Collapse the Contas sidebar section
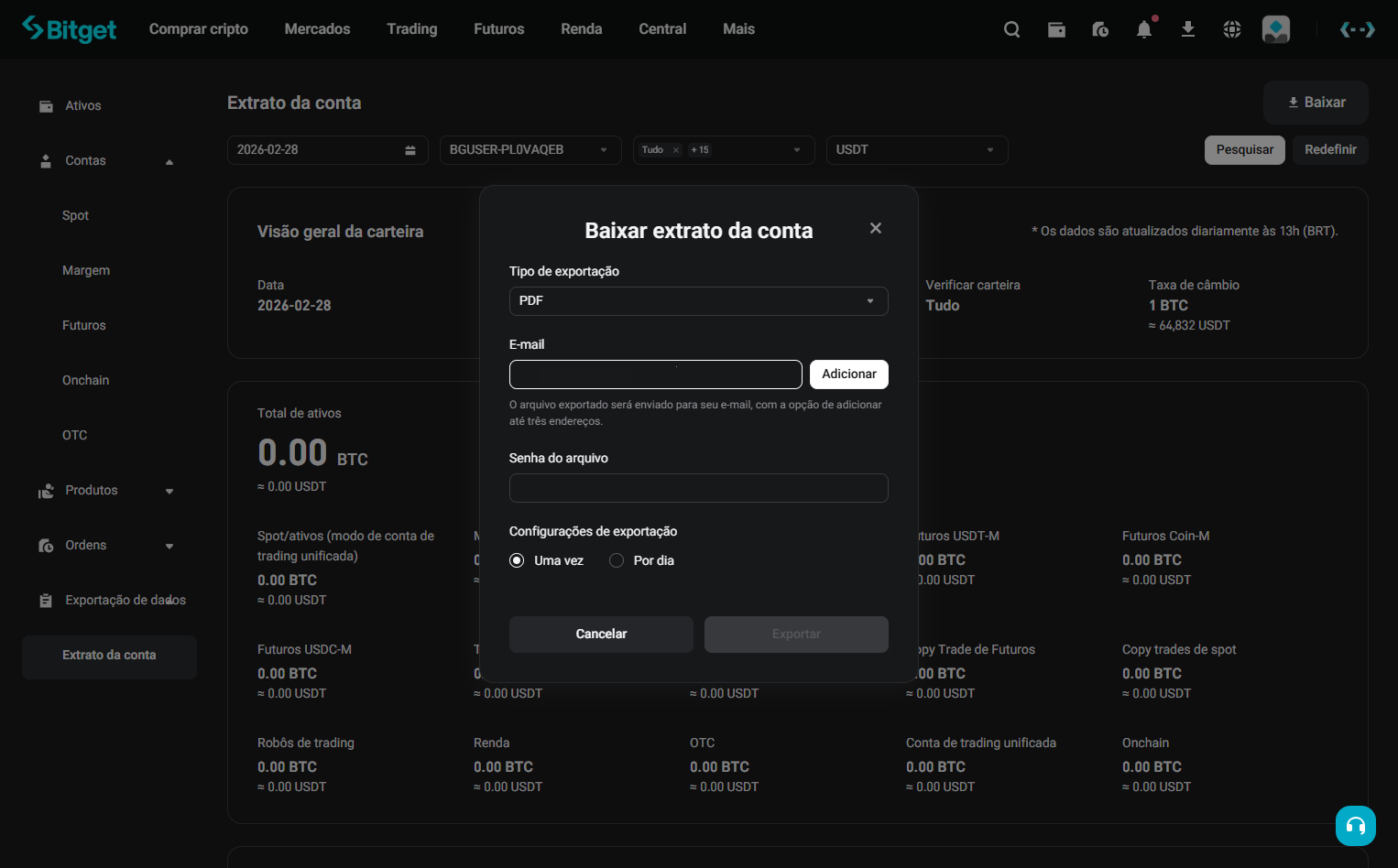The height and width of the screenshot is (868, 1398). [169, 162]
